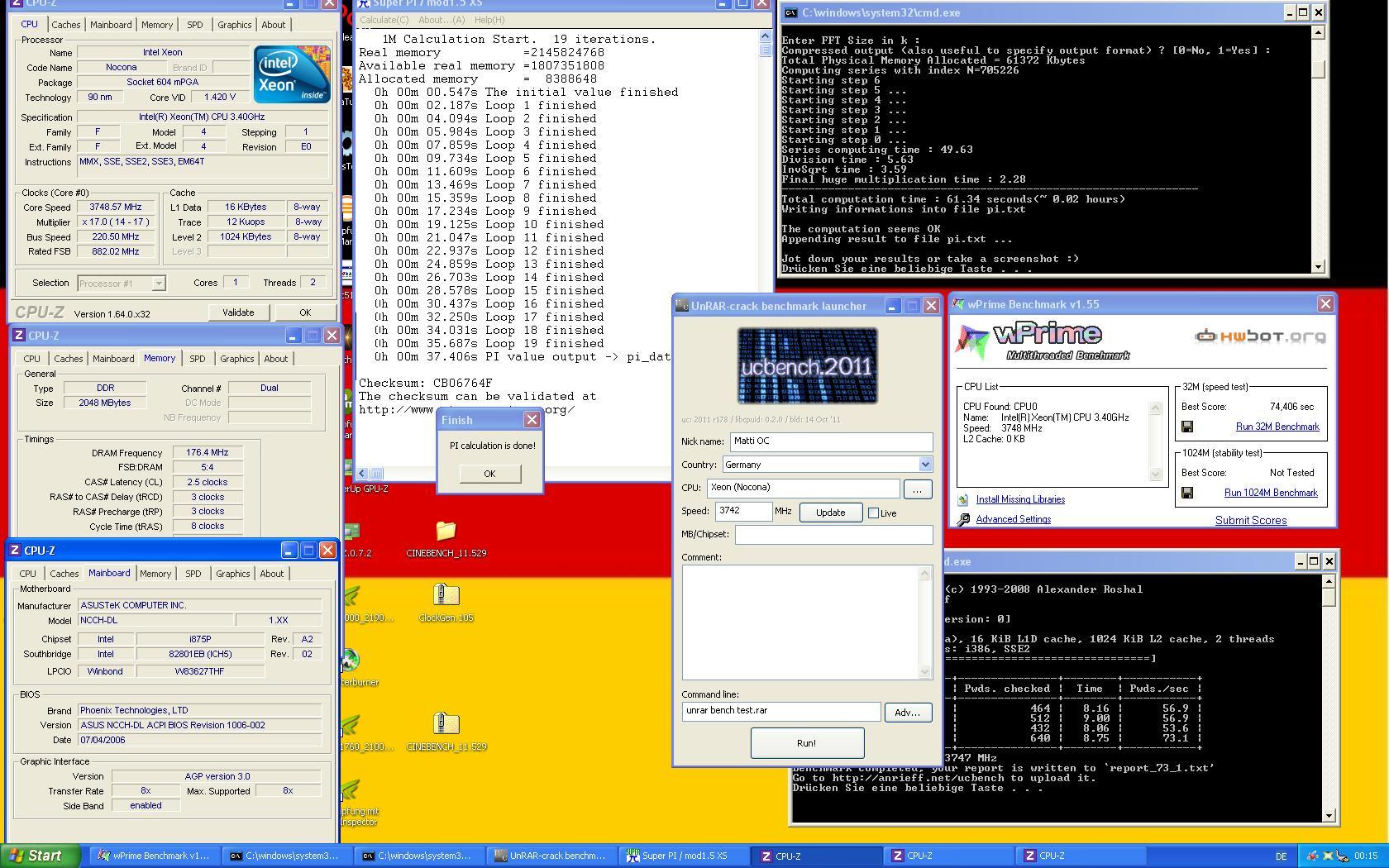
Task: Click the Afterburner desktop shortcut icon
Action: pyautogui.click(x=351, y=660)
